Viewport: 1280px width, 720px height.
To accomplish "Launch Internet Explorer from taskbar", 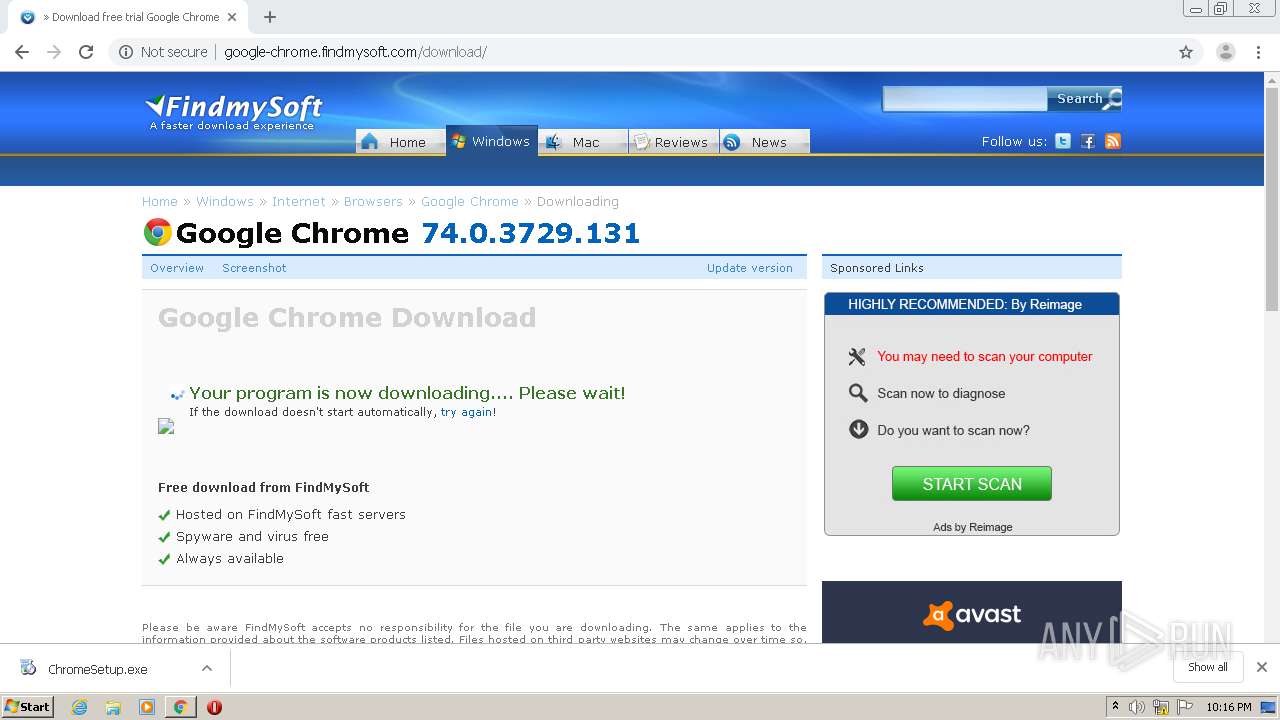I will [x=80, y=707].
